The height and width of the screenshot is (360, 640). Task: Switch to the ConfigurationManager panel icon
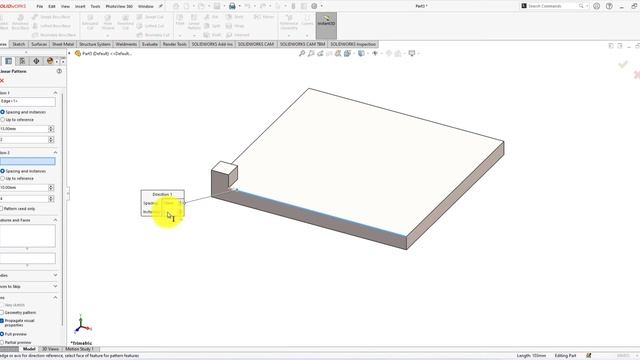22,61
